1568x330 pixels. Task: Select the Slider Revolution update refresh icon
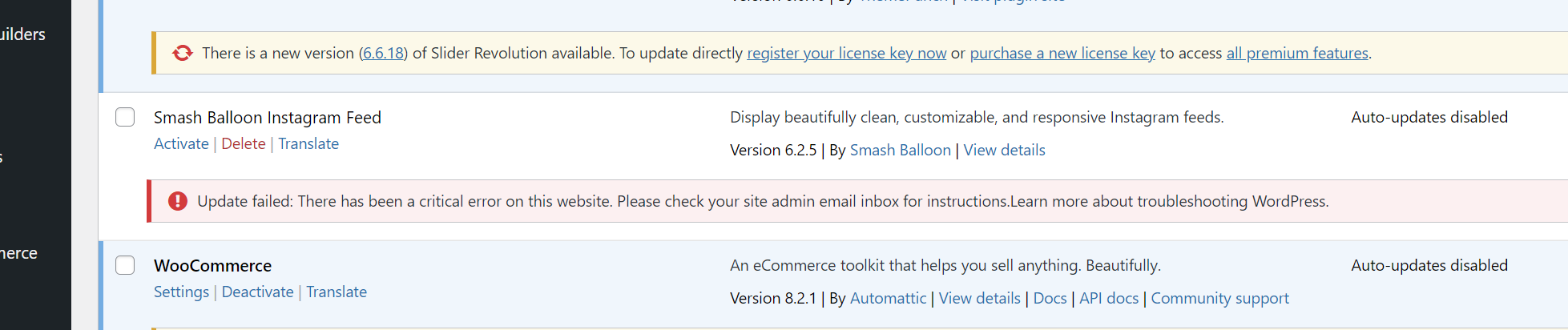pyautogui.click(x=183, y=53)
